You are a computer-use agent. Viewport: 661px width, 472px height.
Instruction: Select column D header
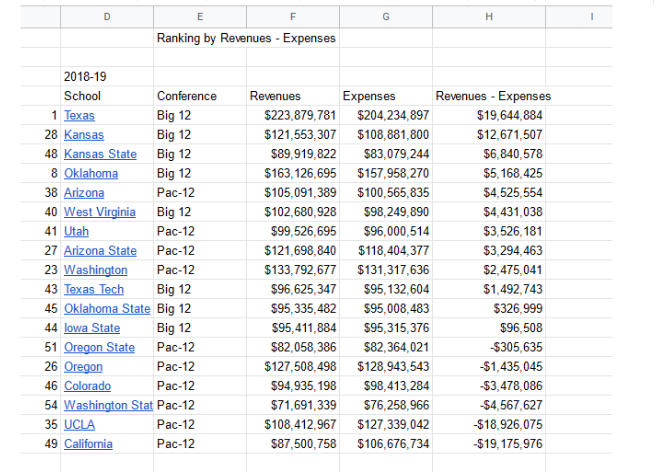pos(106,15)
